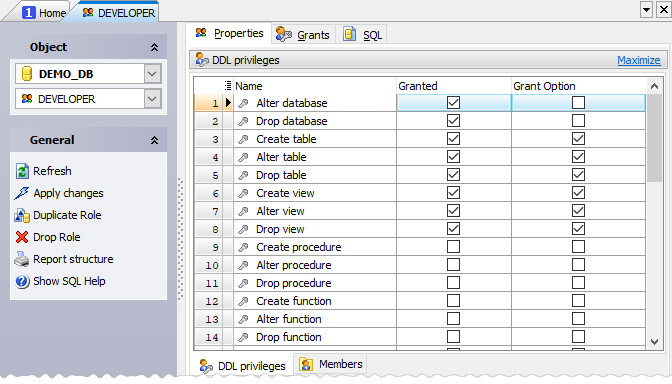Click the DDL privileges header icon
The height and width of the screenshot is (384, 672).
point(202,60)
